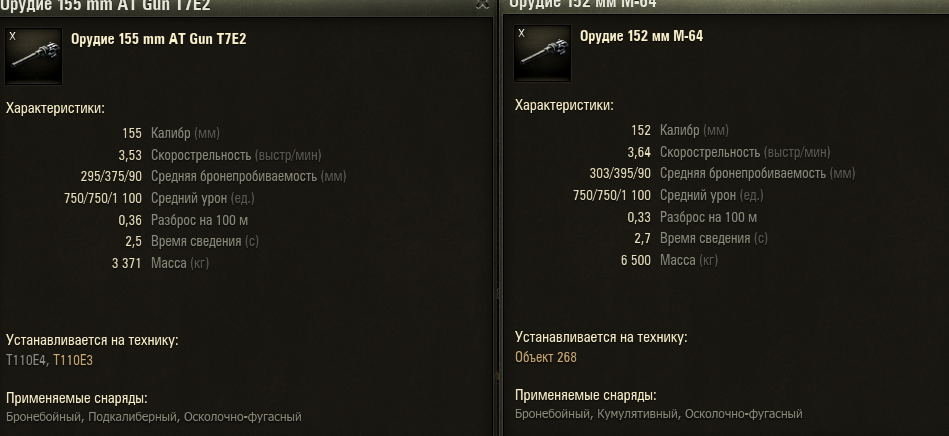Click the 6 500 mass value
This screenshot has width=949, height=436.
(x=636, y=260)
